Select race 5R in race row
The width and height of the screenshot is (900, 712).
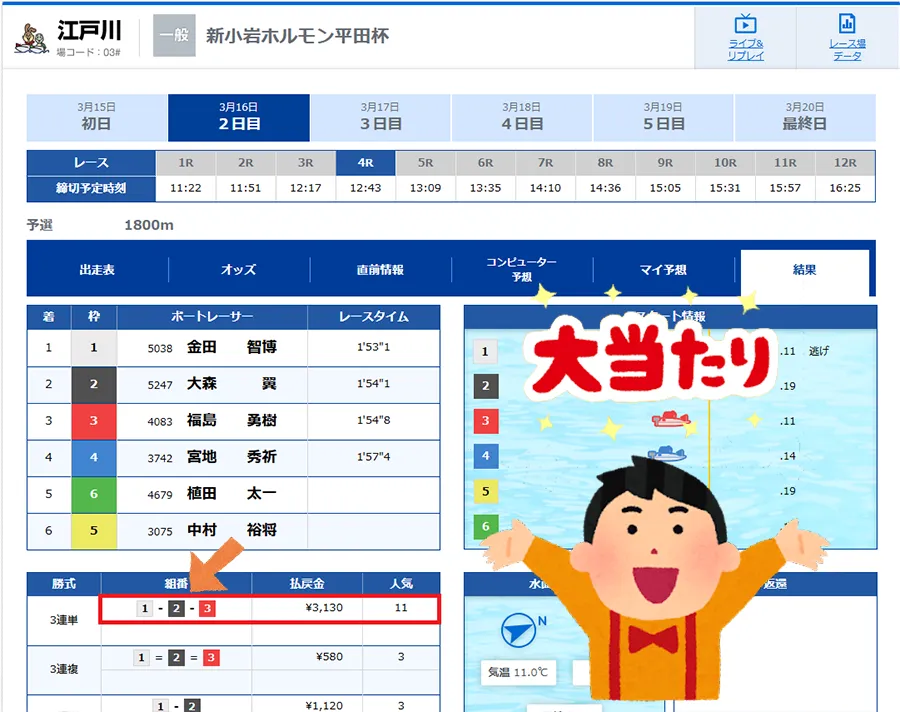tap(425, 162)
